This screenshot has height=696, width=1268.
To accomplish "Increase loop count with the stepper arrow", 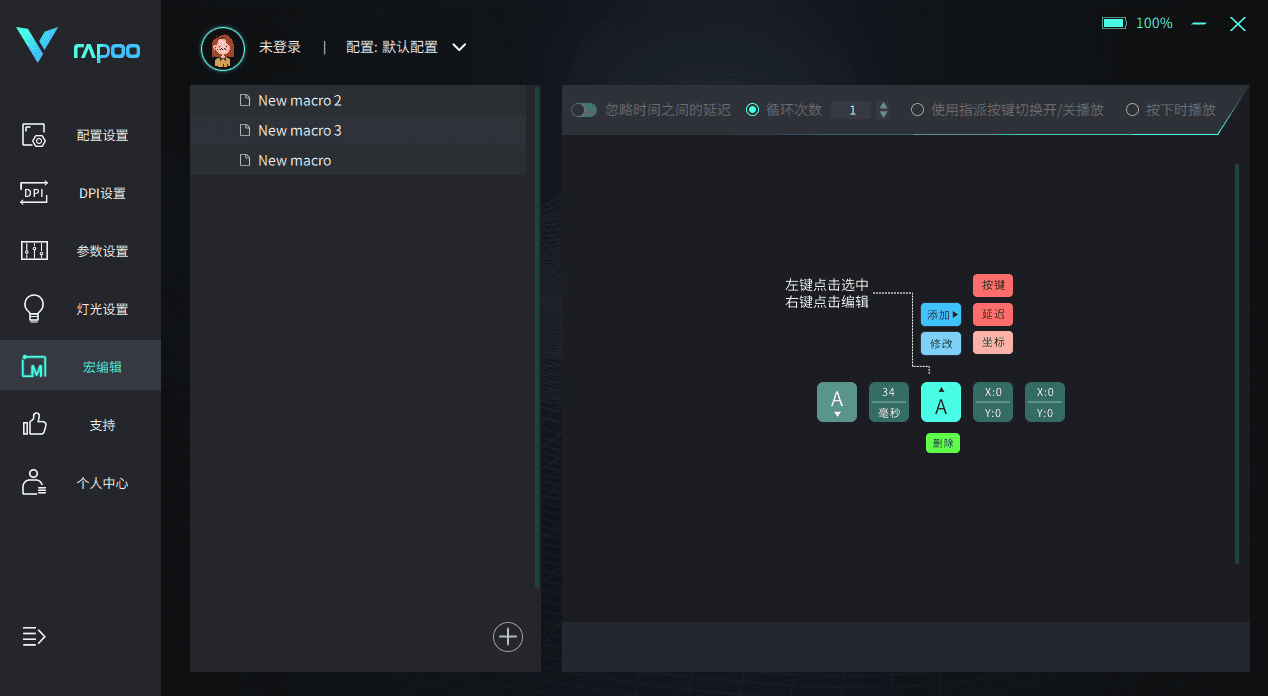I will 883,105.
